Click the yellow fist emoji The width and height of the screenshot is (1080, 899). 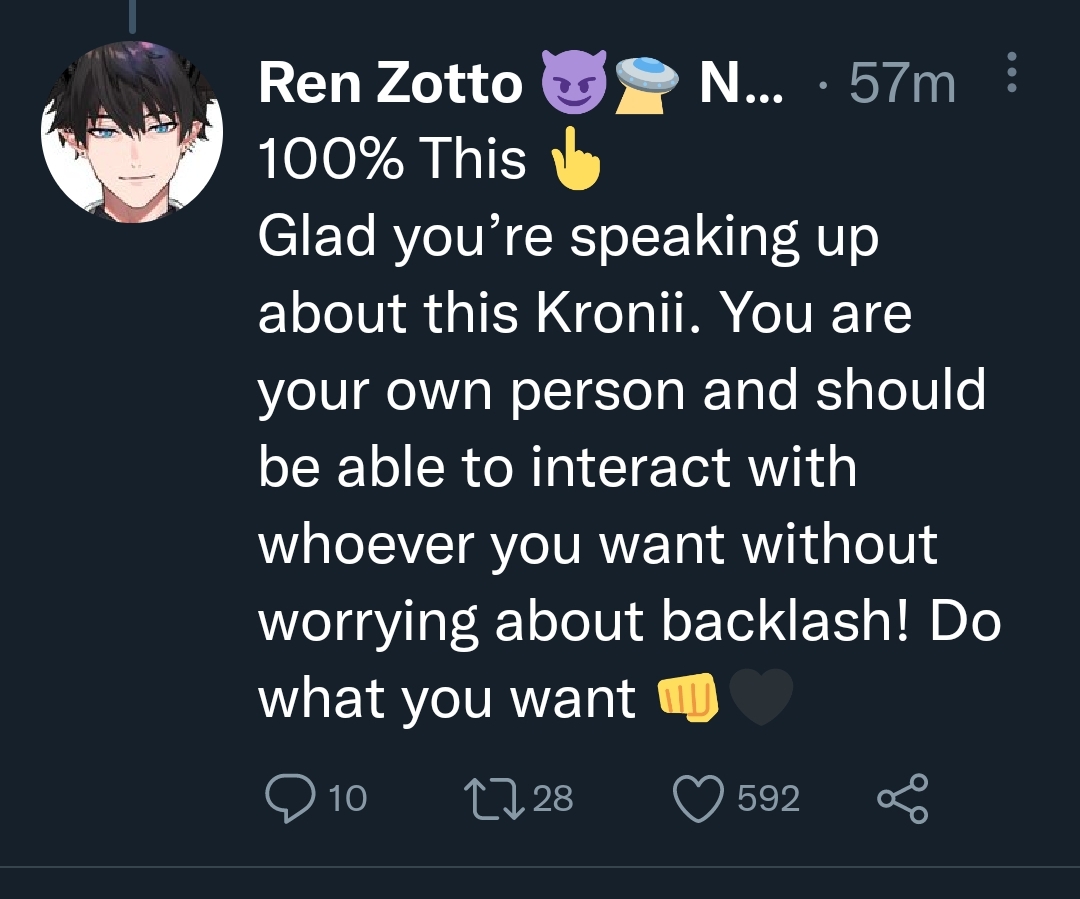(x=689, y=696)
